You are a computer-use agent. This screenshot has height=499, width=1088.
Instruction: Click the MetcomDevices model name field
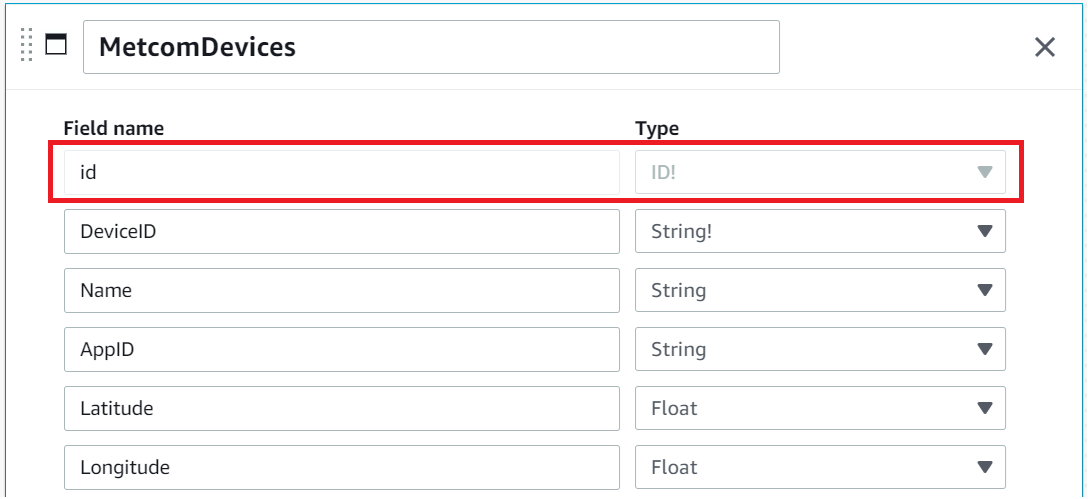[430, 47]
